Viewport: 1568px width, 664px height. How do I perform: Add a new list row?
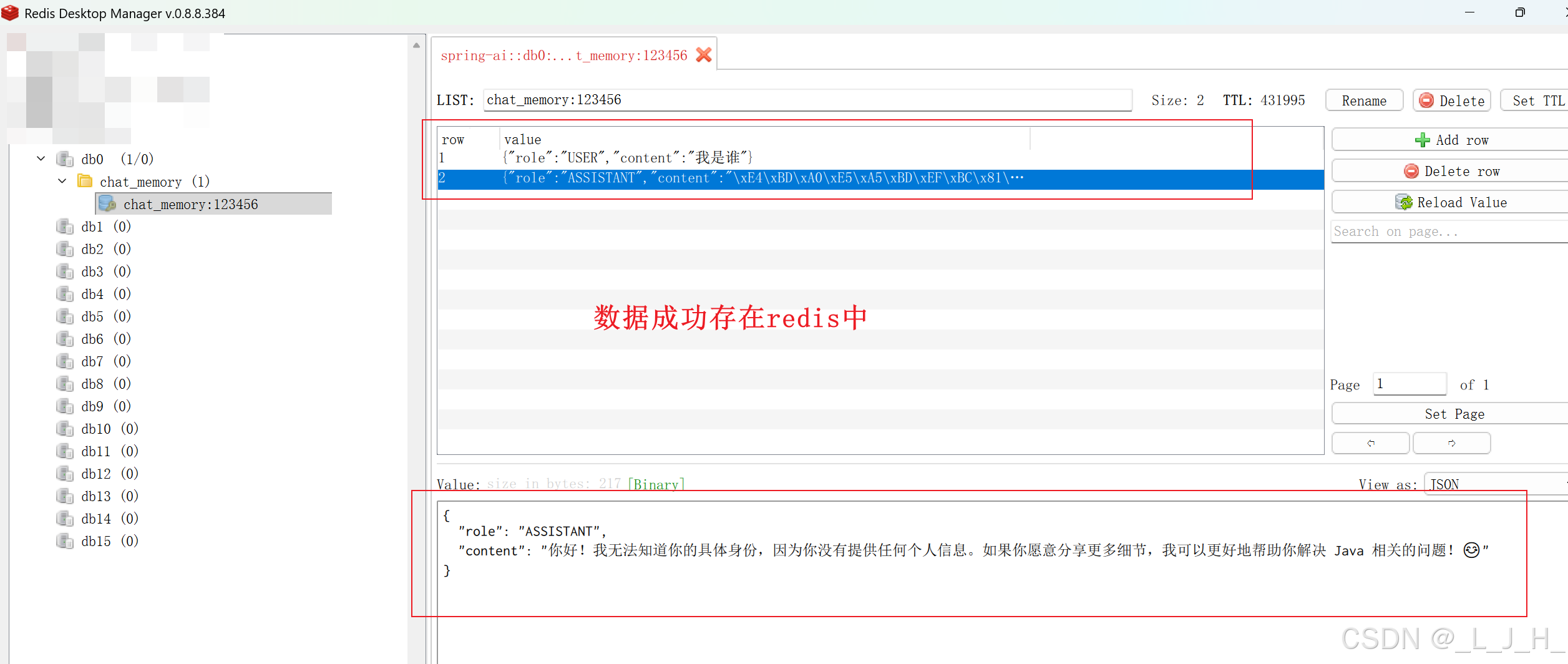[1451, 140]
